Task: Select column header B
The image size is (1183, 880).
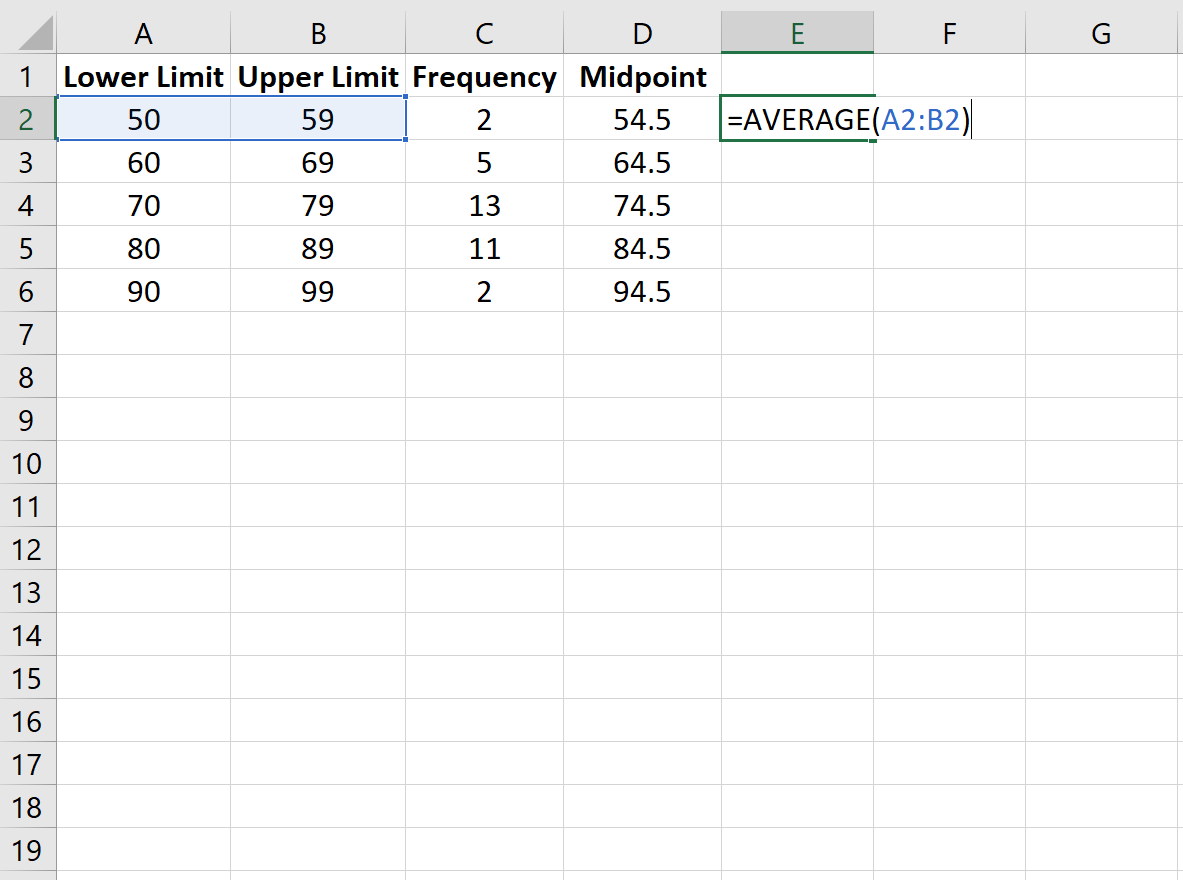Action: coord(317,33)
